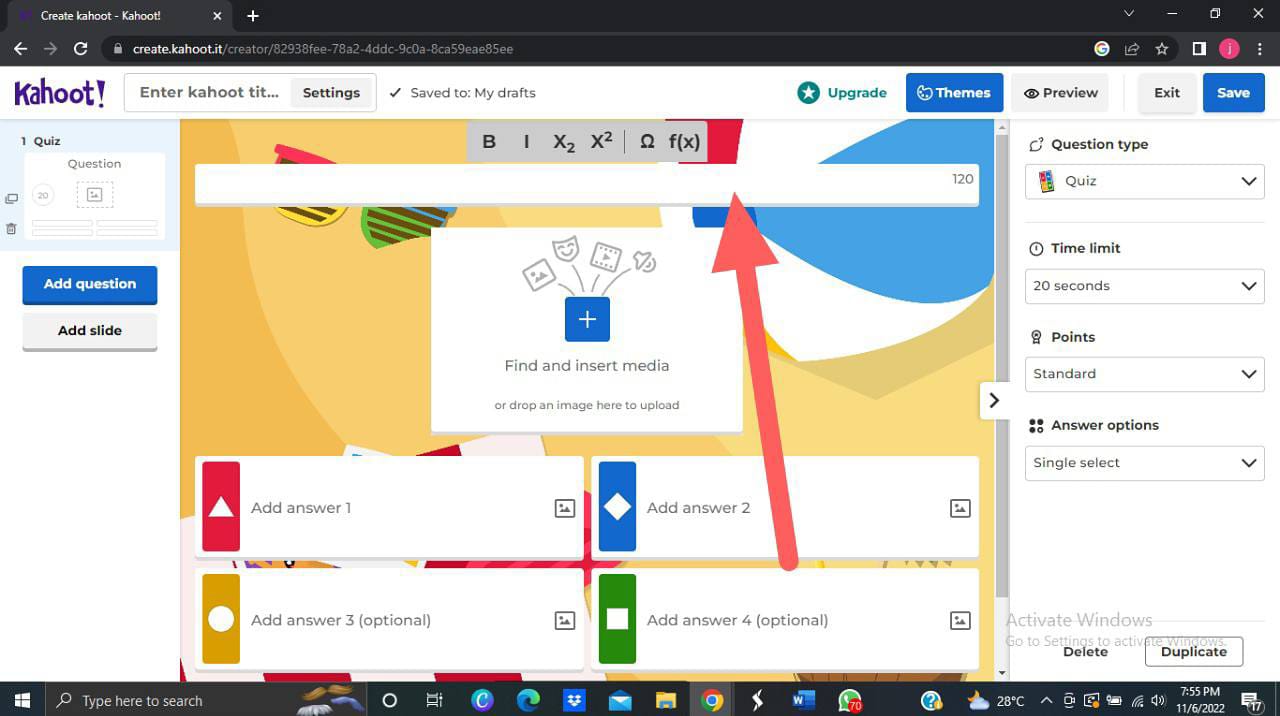Exit the kahoot creator

click(x=1167, y=93)
